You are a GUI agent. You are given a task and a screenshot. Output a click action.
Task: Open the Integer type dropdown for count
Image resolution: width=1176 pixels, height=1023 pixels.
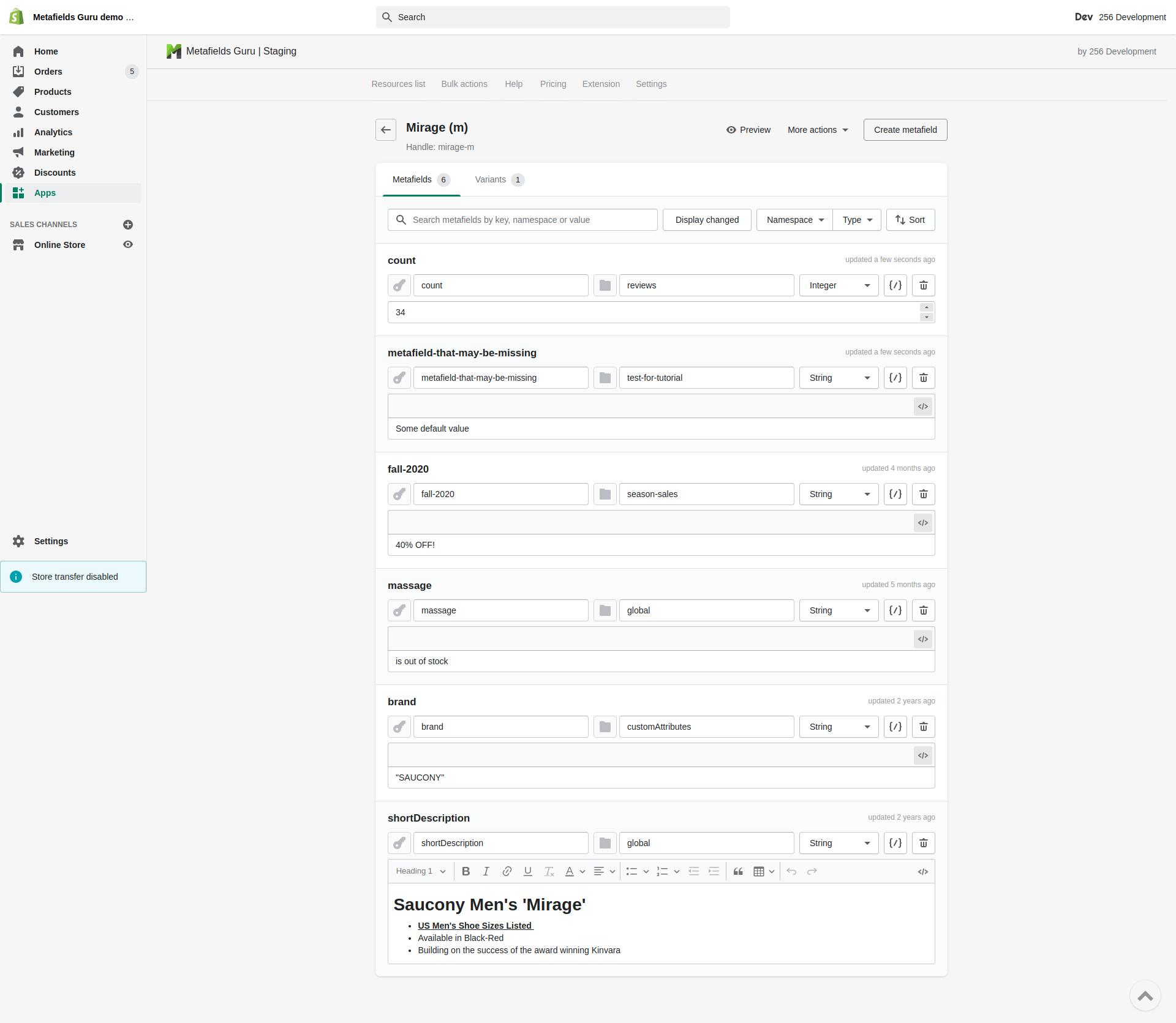click(x=839, y=285)
